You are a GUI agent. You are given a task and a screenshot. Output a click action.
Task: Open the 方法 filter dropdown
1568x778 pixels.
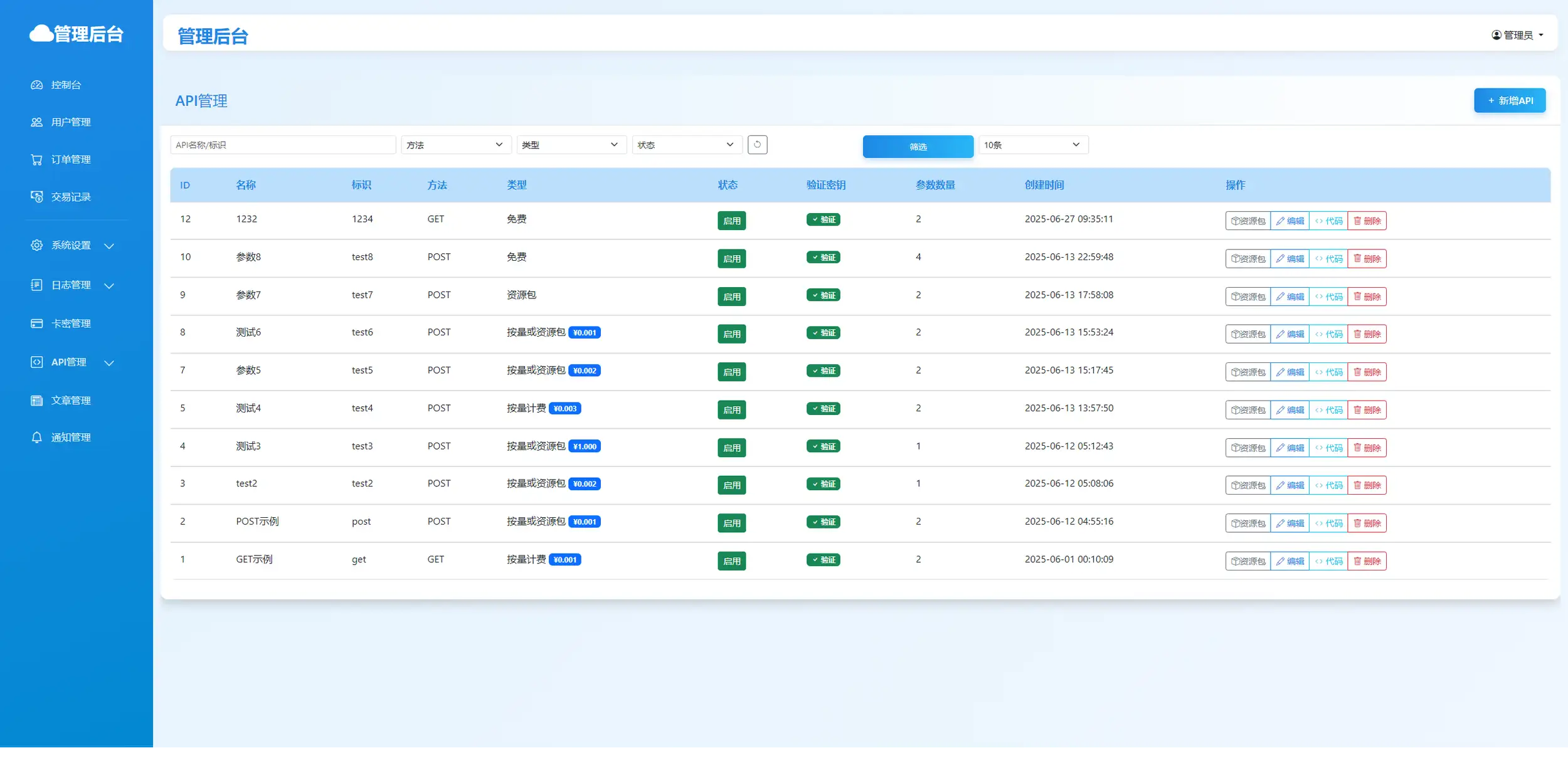455,145
